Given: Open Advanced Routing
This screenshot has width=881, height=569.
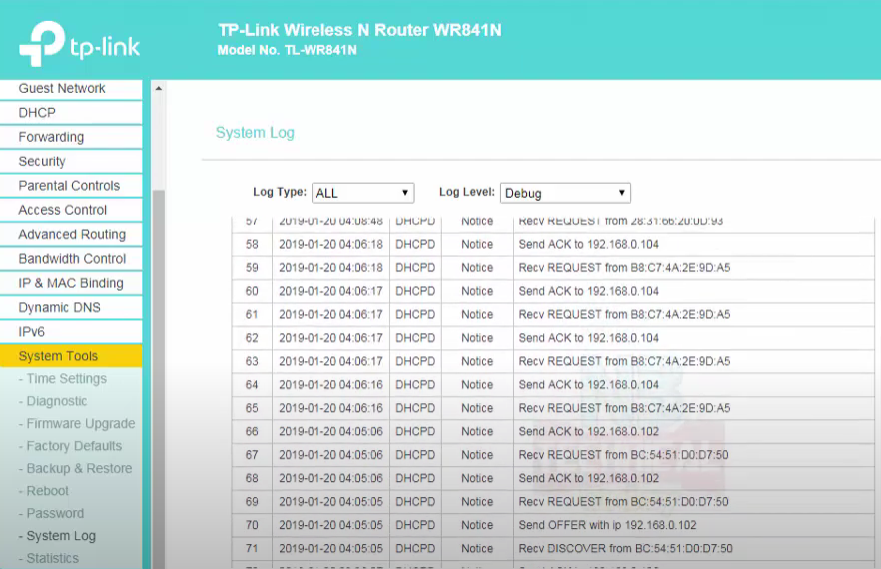Looking at the screenshot, I should [x=72, y=234].
